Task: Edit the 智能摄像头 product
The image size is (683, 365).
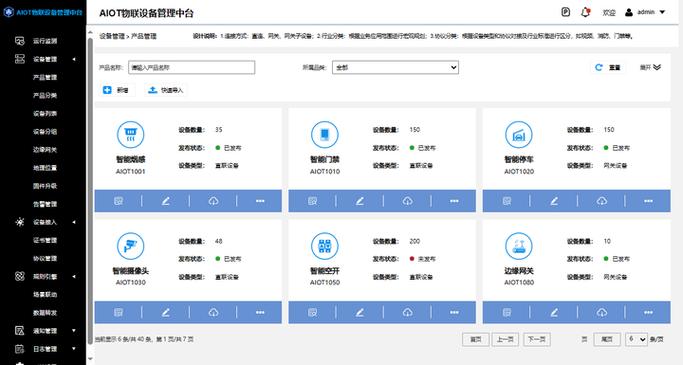Action: [166, 312]
